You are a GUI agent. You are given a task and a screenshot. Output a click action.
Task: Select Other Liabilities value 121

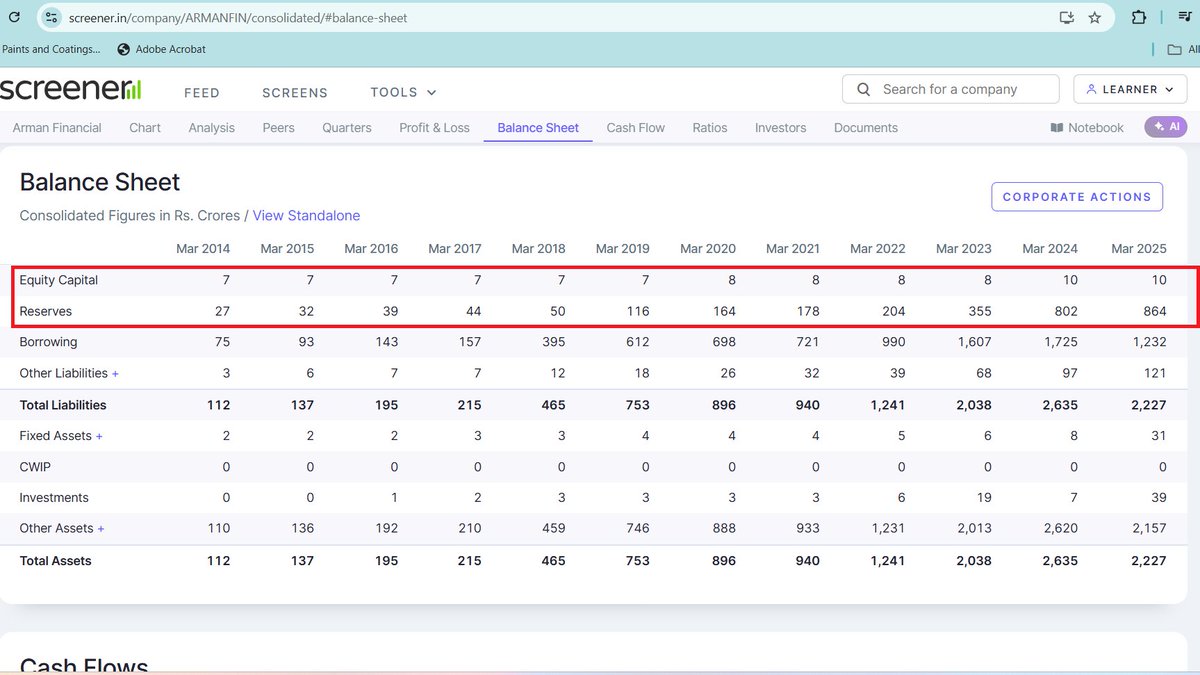coord(1155,373)
